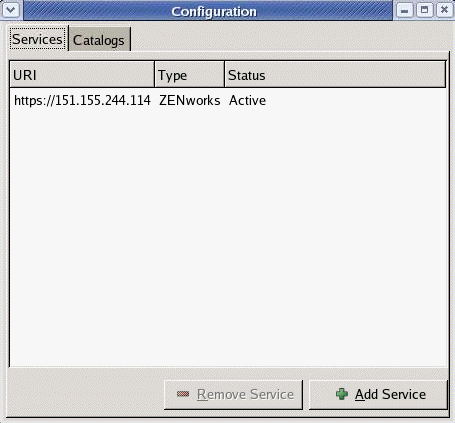
Task: Sort by the URI column header
Action: [82, 74]
